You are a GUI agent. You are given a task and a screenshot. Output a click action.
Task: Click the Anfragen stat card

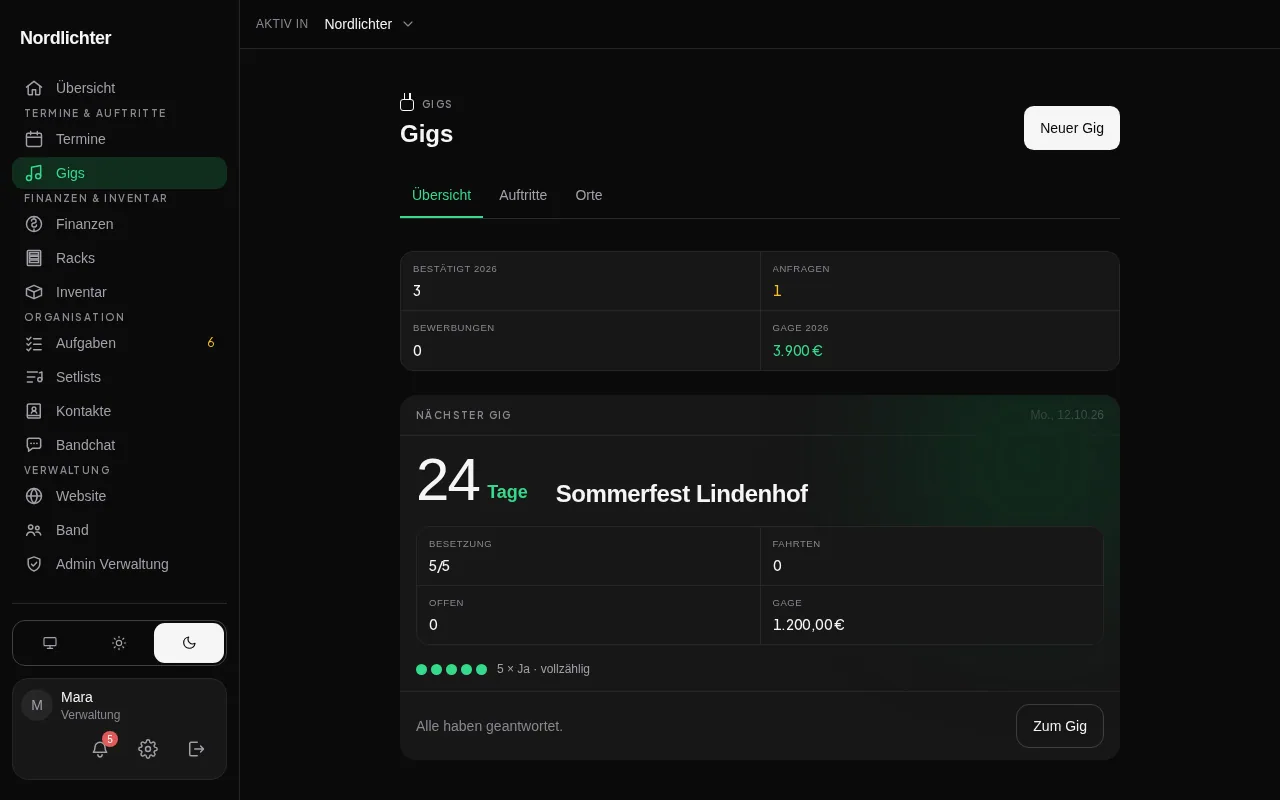click(940, 281)
